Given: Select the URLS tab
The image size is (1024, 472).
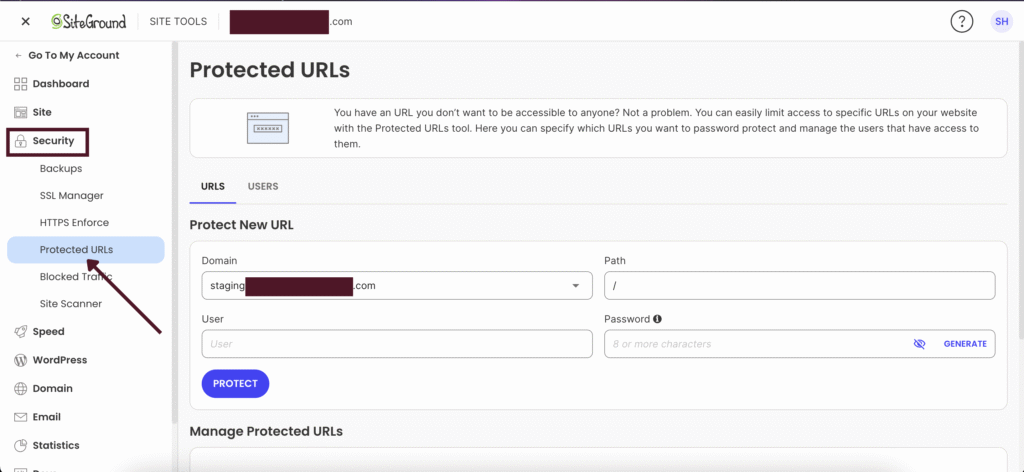Looking at the screenshot, I should 213,187.
